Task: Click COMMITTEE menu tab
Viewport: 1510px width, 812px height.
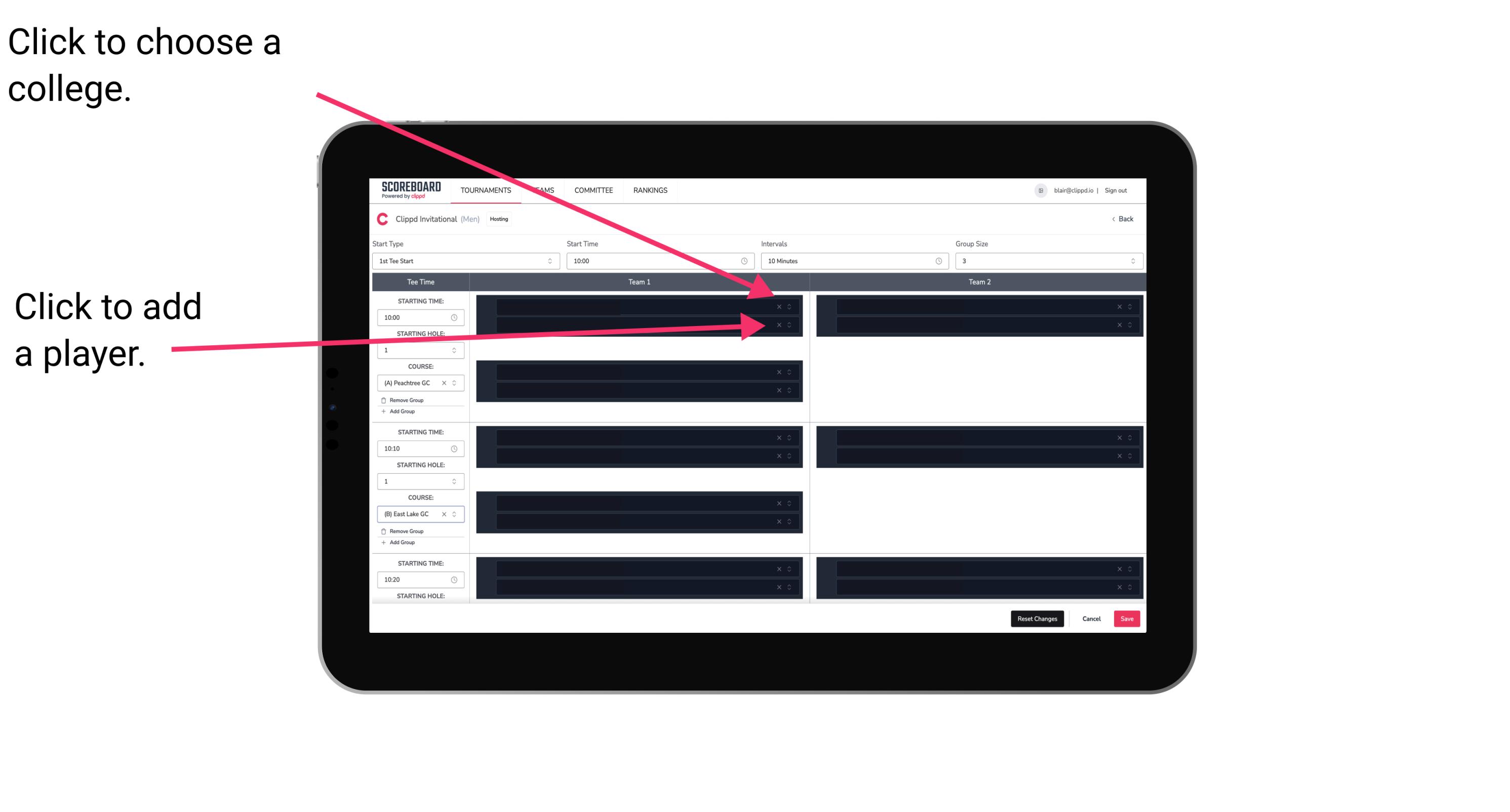Action: click(595, 190)
